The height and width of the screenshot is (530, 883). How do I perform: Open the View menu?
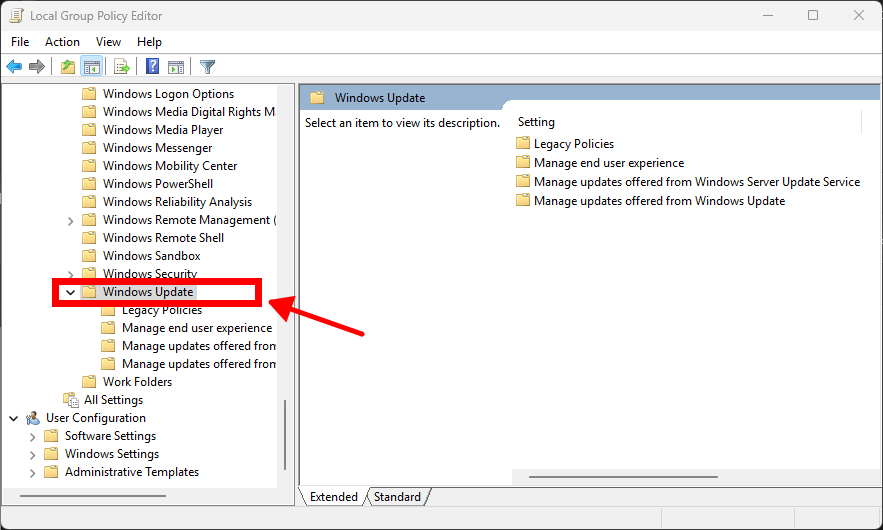(x=108, y=42)
